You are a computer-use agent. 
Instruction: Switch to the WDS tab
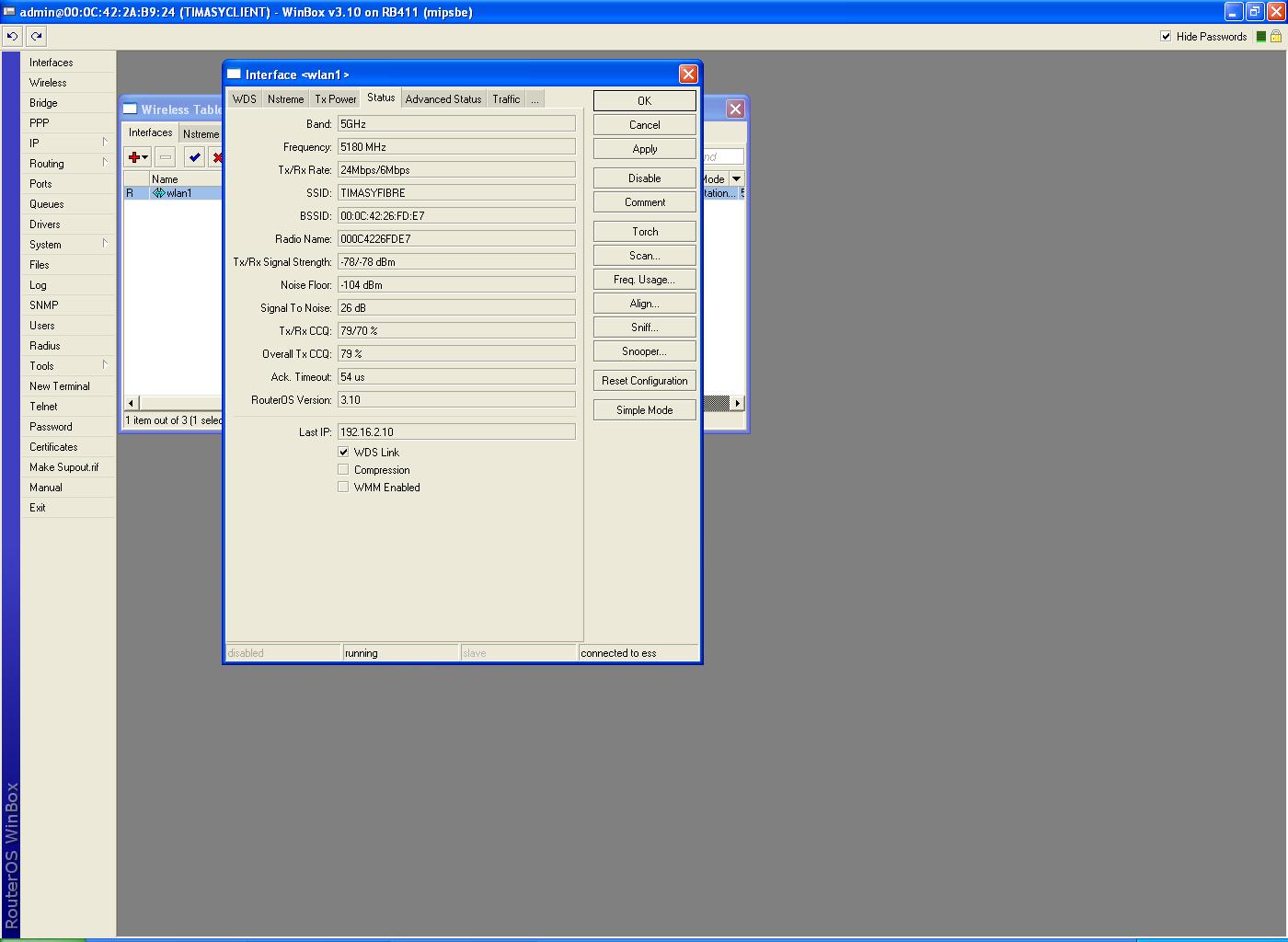(x=245, y=99)
